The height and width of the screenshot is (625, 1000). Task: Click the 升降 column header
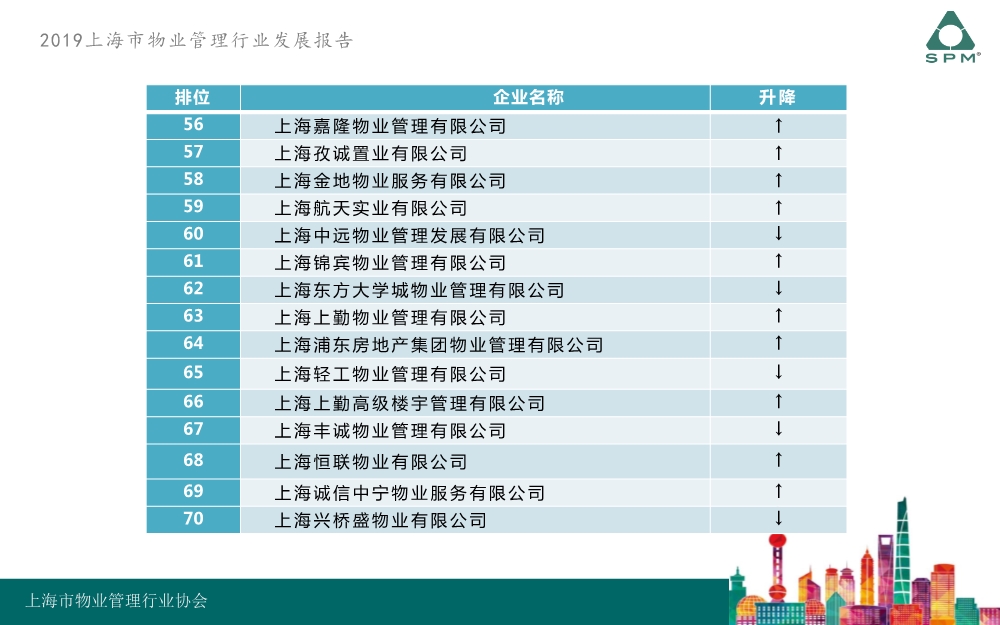778,97
